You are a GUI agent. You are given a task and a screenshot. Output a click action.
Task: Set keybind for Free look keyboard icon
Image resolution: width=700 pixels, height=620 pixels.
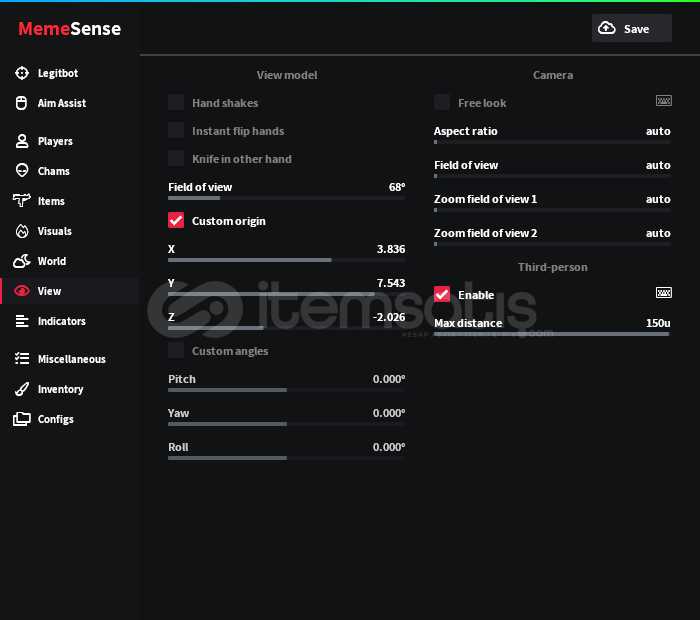(x=663, y=101)
